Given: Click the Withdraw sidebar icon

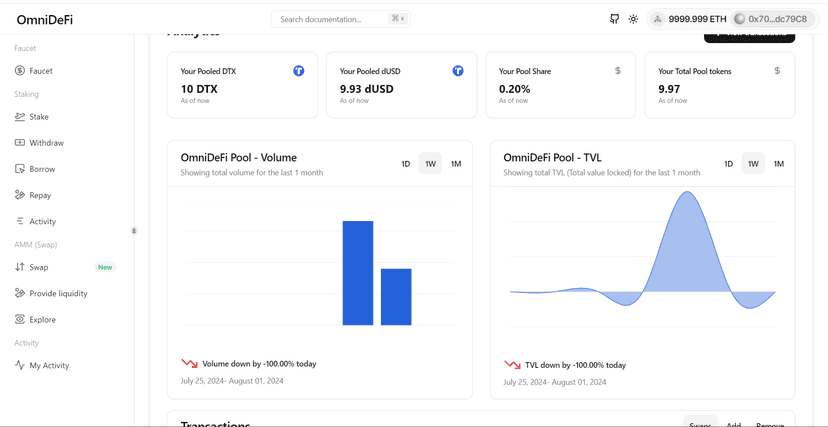Looking at the screenshot, I should (x=20, y=143).
